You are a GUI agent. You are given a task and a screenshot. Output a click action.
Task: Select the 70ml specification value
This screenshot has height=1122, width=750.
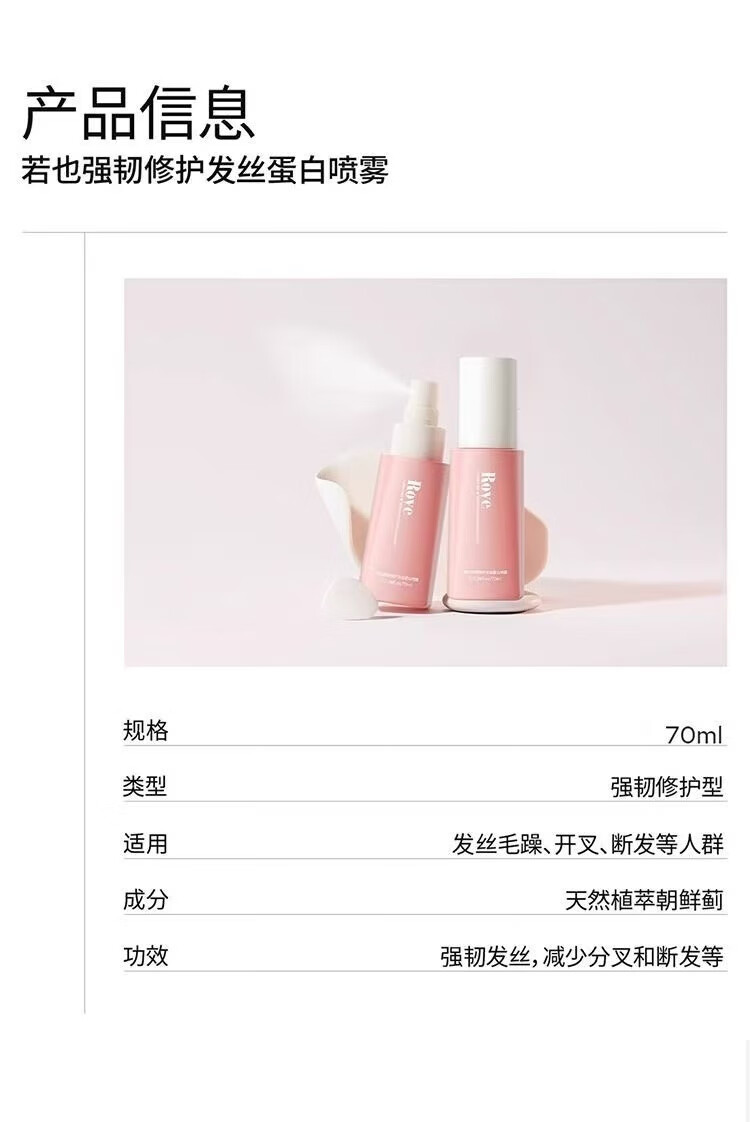(693, 735)
